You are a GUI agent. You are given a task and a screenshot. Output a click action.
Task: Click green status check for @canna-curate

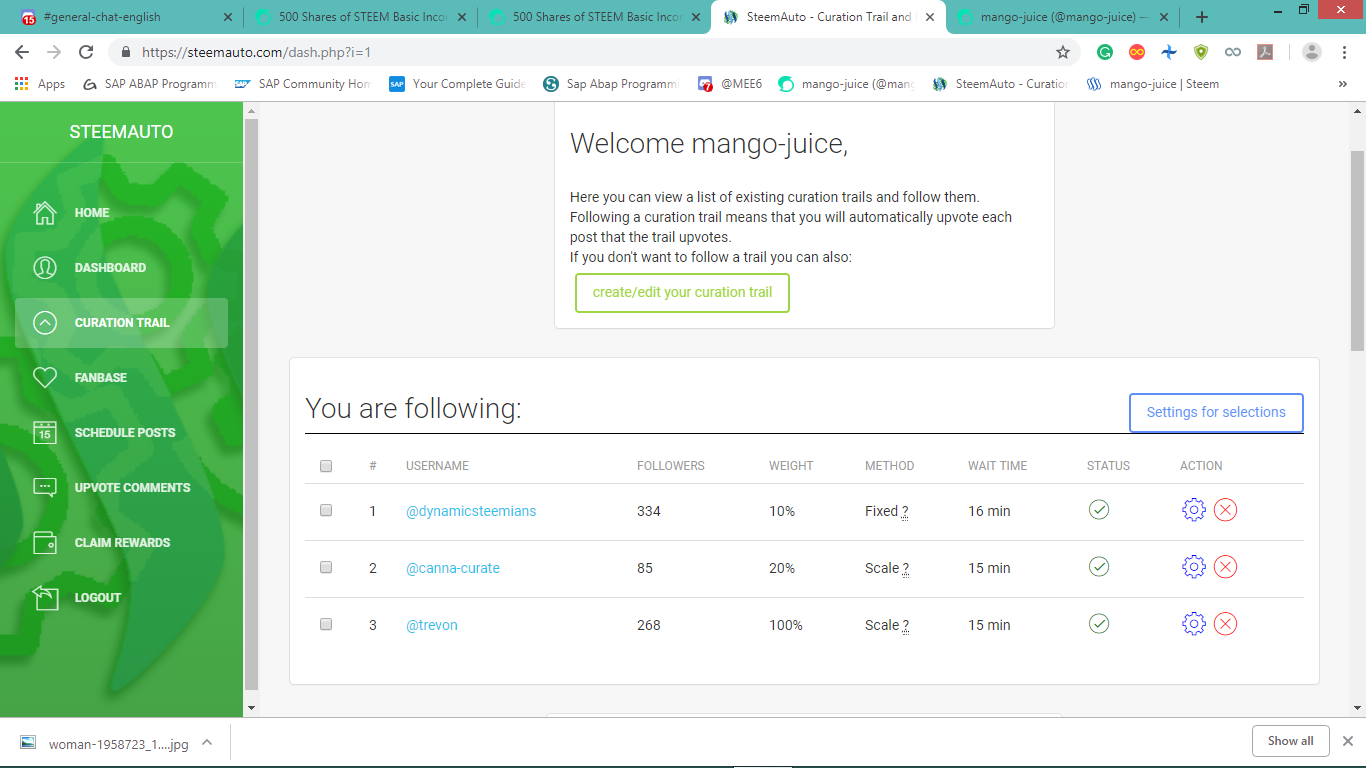[1099, 567]
